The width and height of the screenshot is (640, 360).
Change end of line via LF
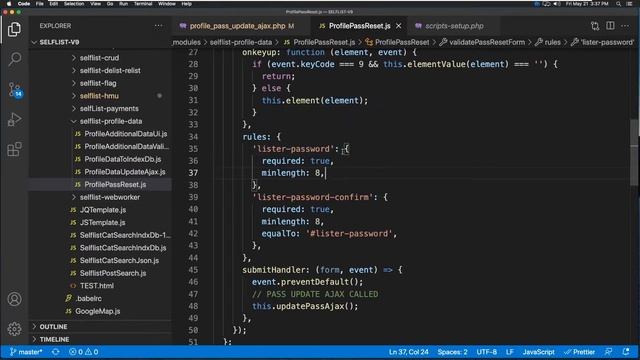[x=509, y=352]
